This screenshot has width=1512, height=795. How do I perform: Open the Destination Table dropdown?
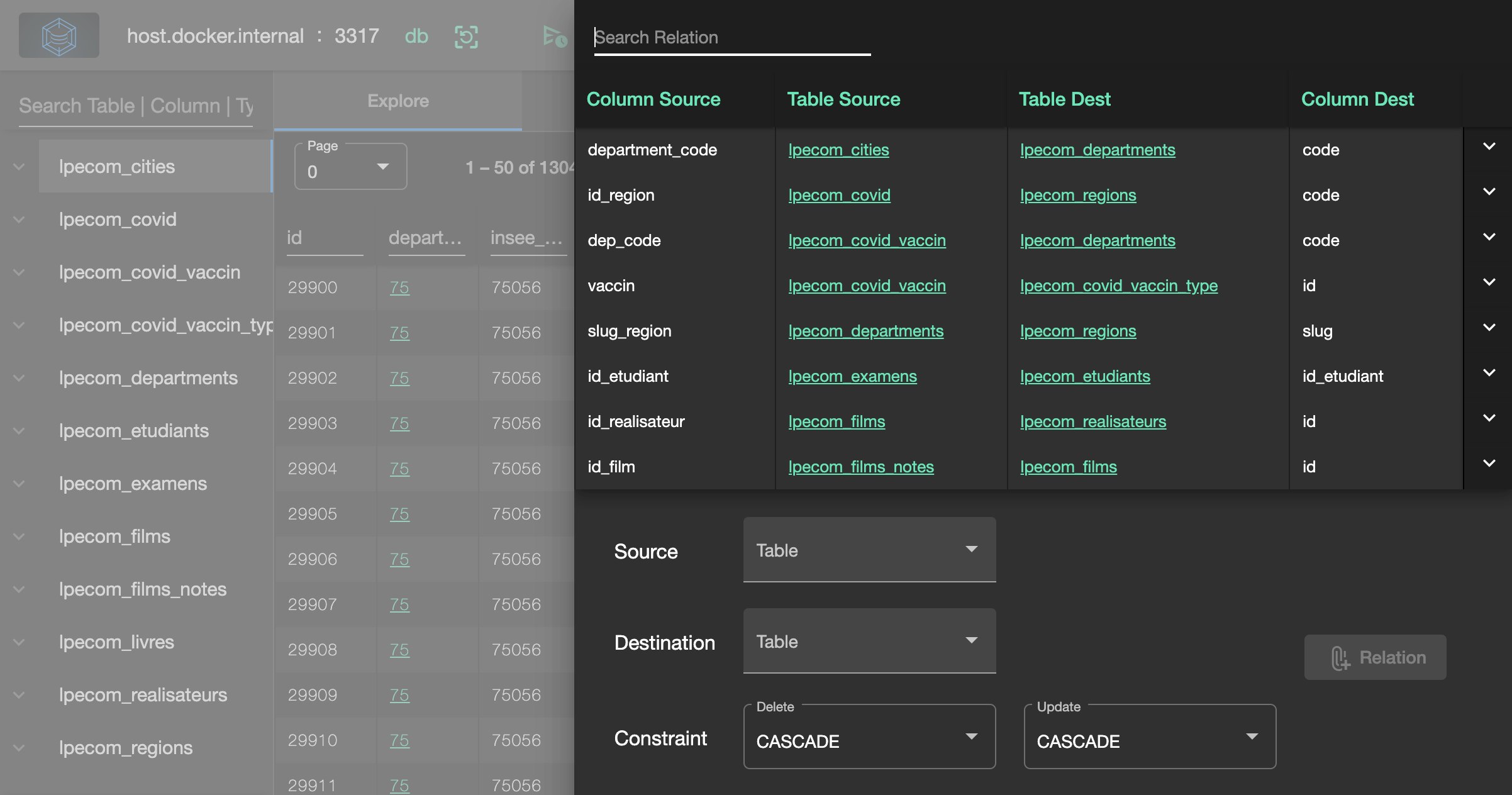pos(869,641)
